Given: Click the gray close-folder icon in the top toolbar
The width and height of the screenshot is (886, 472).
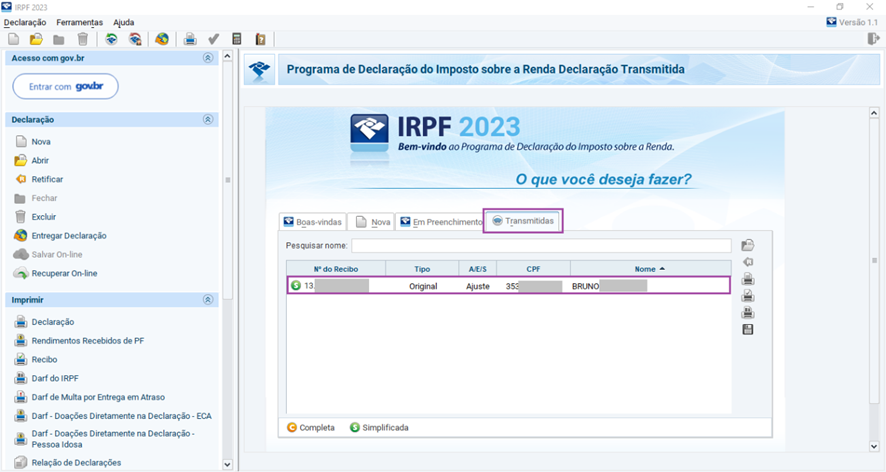Looking at the screenshot, I should coord(59,39).
